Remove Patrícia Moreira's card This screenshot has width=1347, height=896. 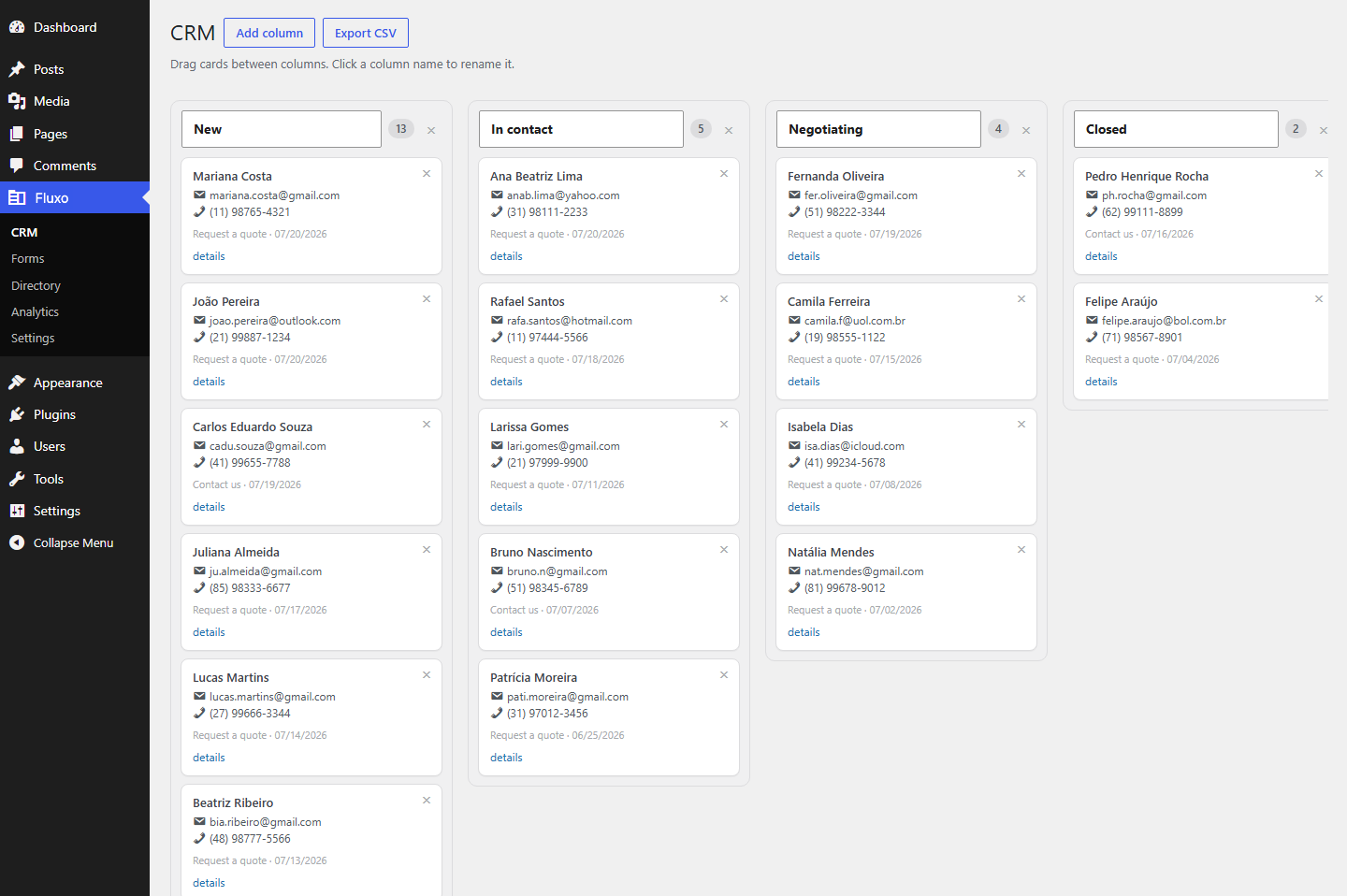(724, 675)
